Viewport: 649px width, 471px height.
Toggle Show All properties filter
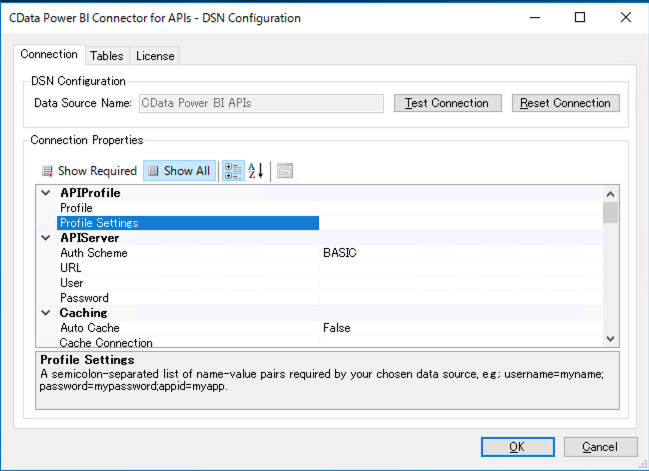coord(179,171)
